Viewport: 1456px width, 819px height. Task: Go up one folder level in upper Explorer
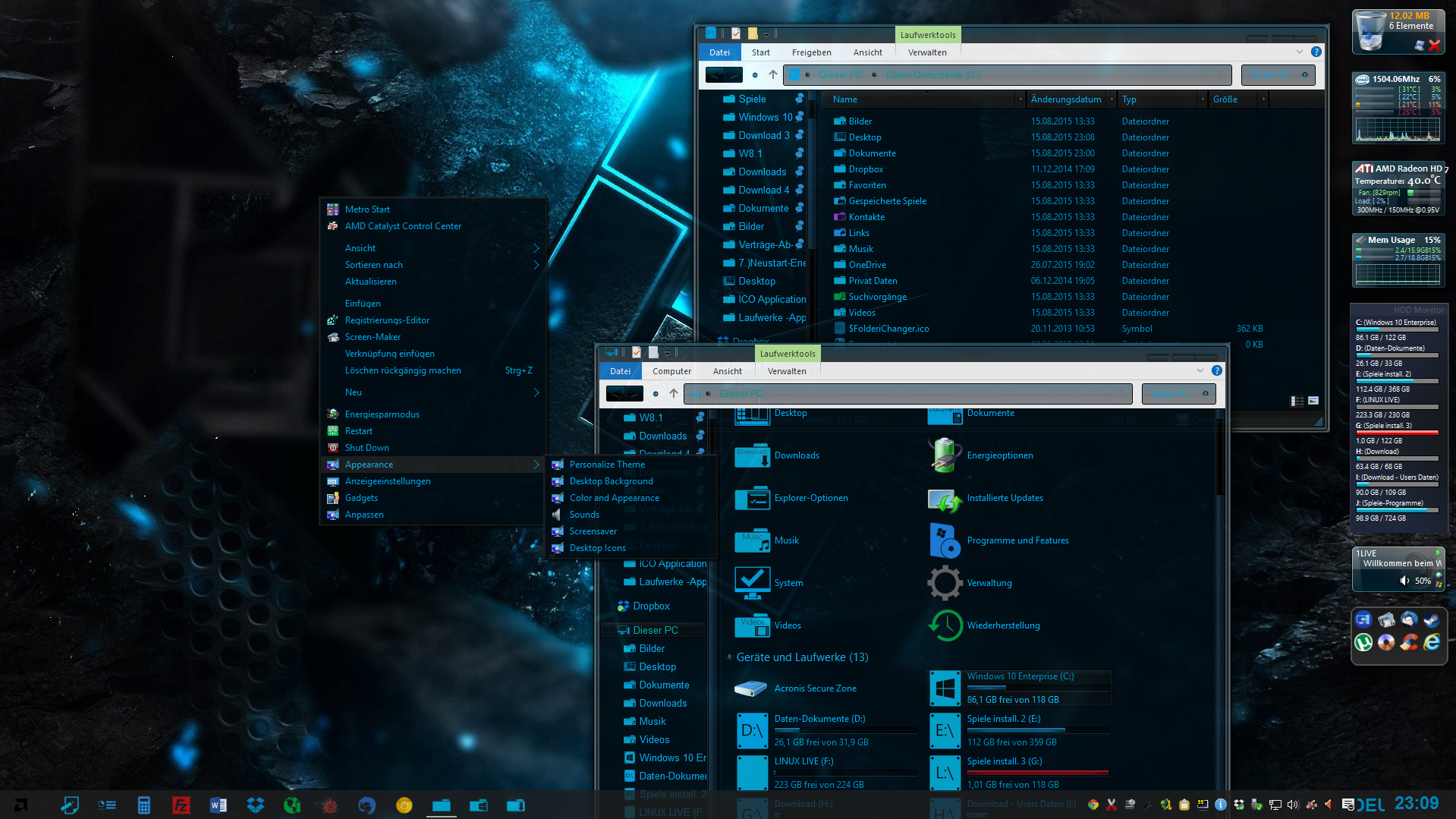[x=772, y=74]
